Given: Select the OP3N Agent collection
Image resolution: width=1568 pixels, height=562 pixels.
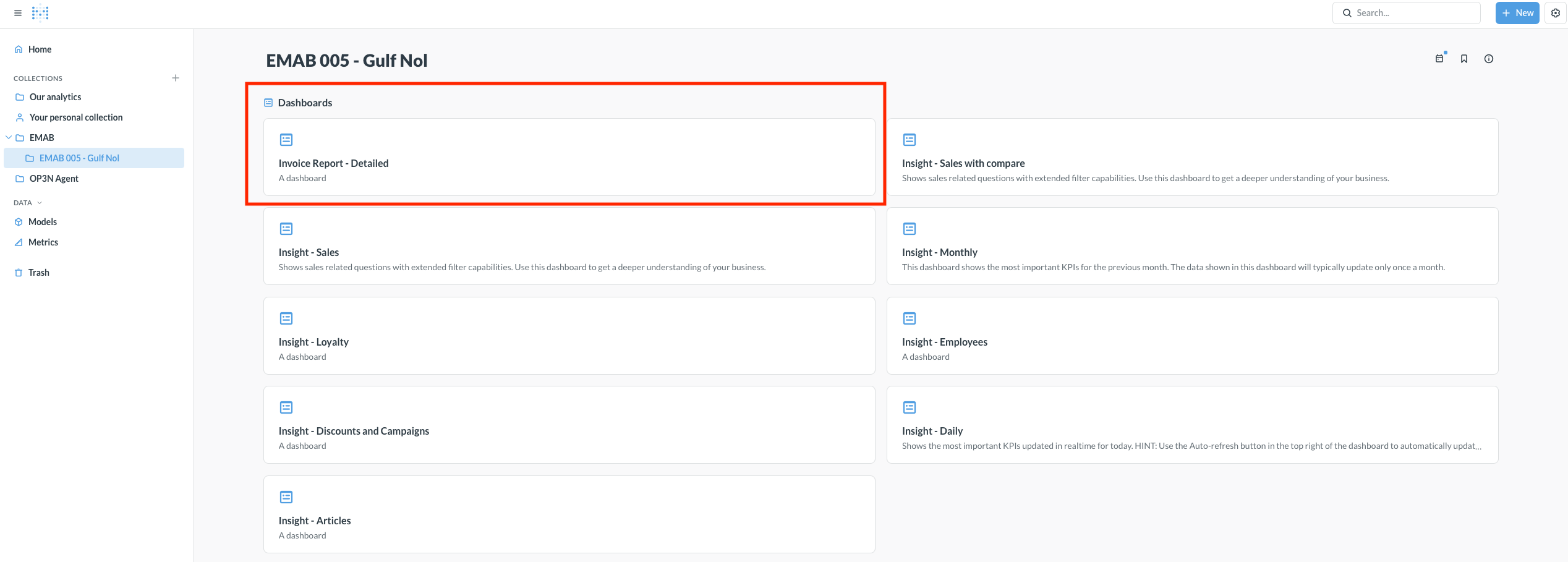Looking at the screenshot, I should tap(54, 179).
